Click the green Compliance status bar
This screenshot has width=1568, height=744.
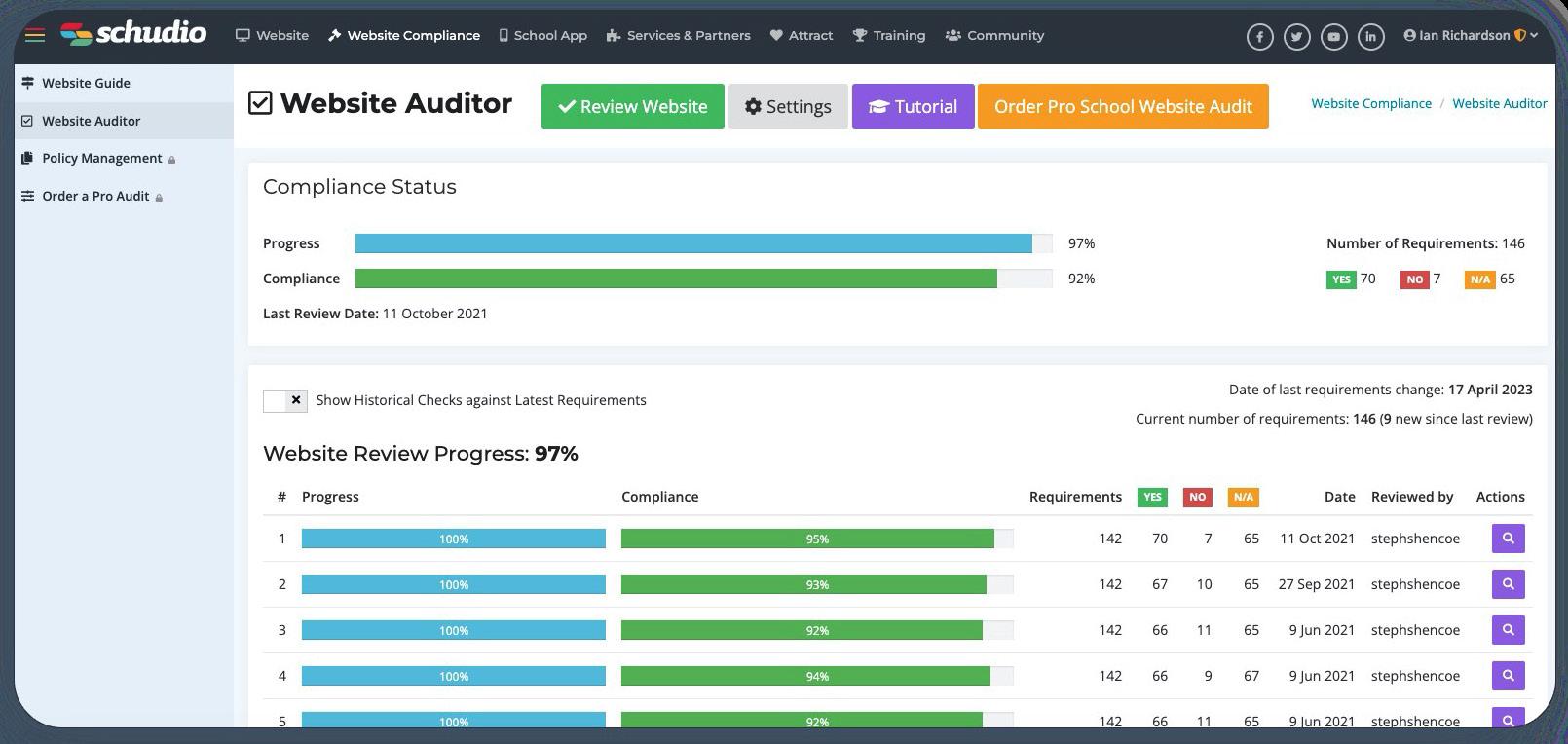tap(676, 279)
